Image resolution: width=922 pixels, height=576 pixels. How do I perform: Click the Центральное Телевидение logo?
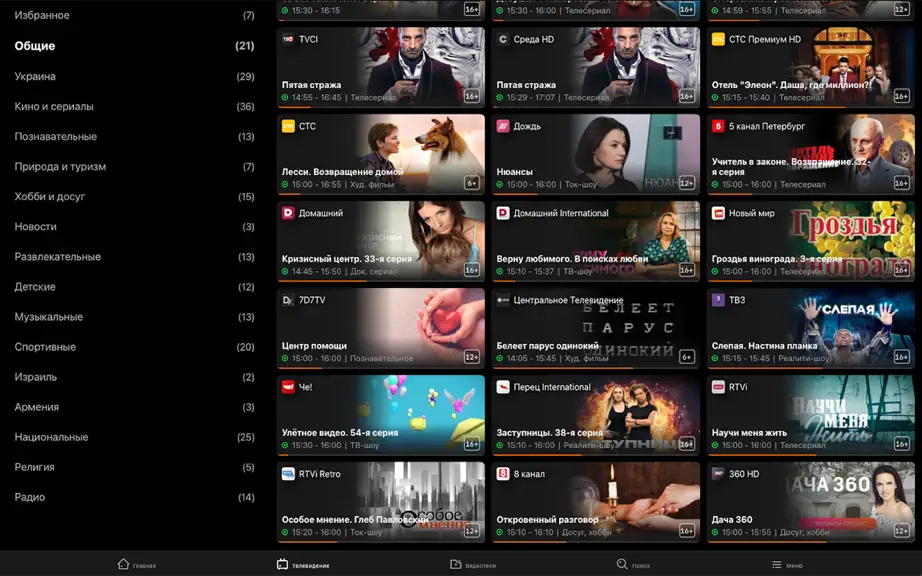[503, 300]
